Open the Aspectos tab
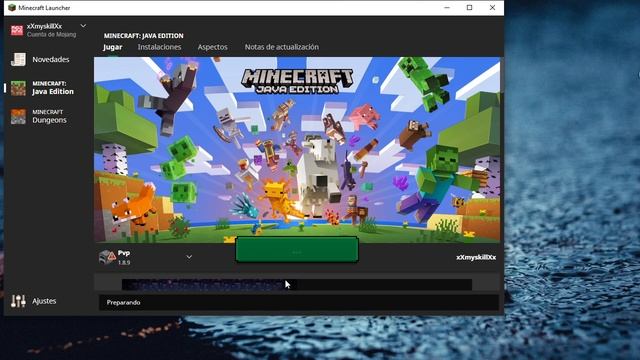Screen dimensions: 640x360 click(x=213, y=47)
